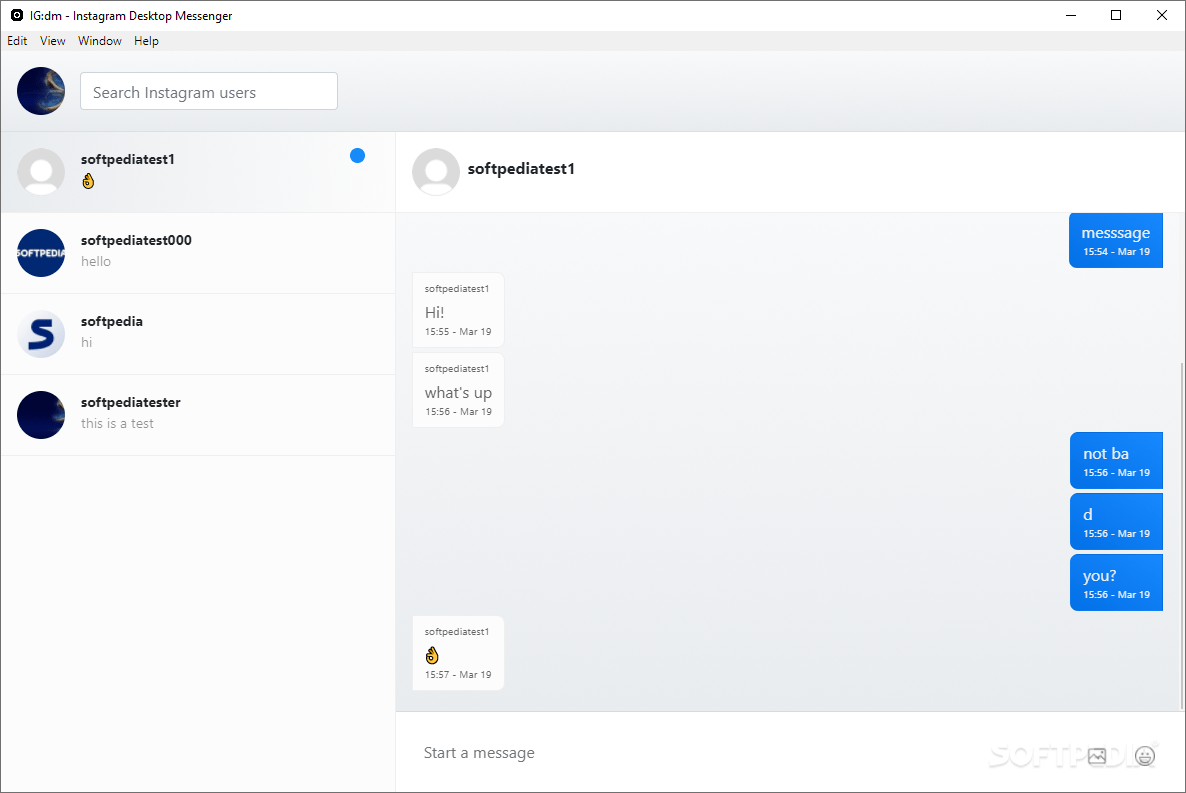Screen dimensions: 1186x793
Task: Click the 'hi' preview under softpedia
Action: [x=86, y=342]
